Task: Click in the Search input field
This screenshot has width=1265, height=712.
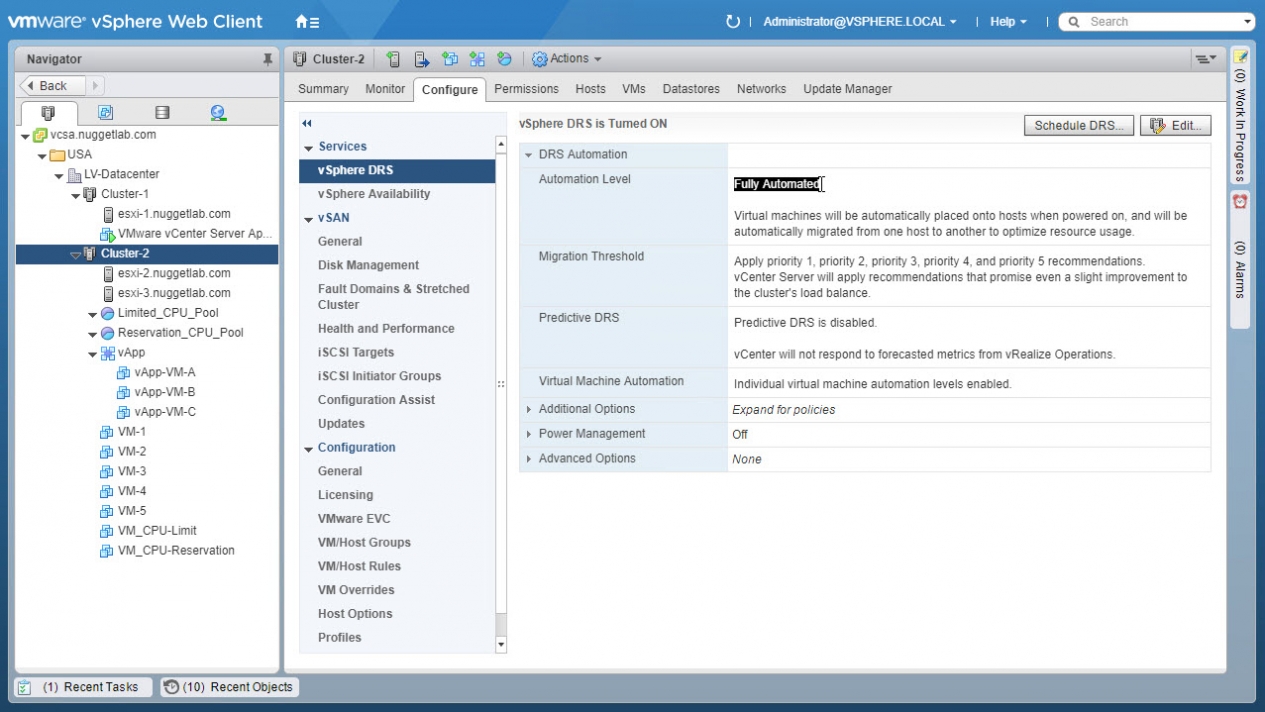Action: [1160, 21]
